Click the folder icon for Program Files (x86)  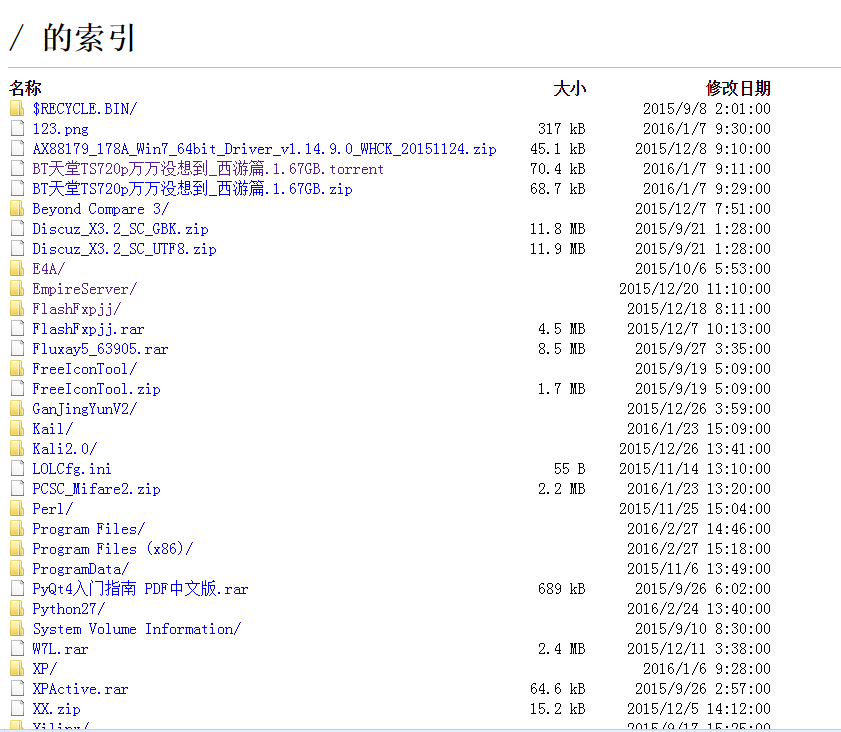(17, 548)
